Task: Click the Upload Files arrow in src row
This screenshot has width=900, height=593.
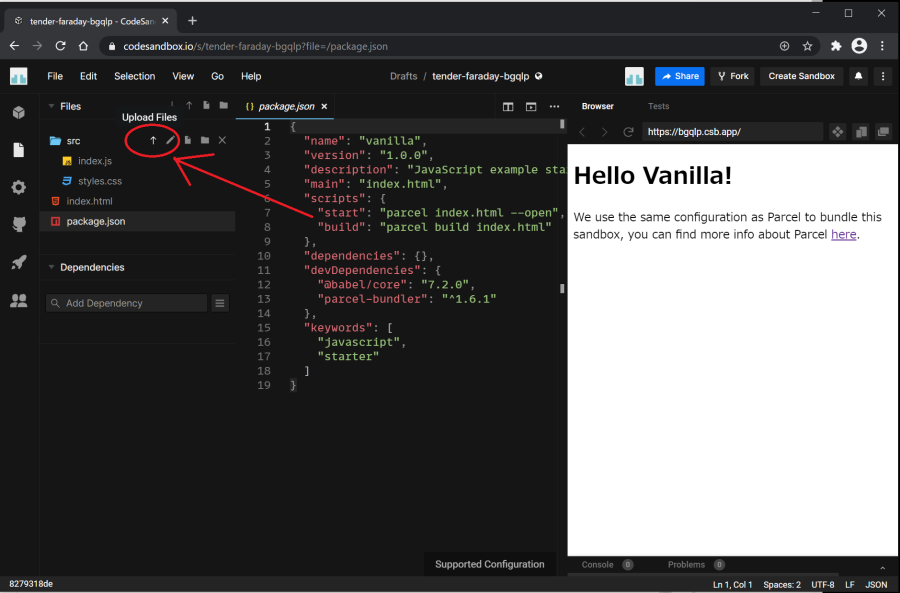Action: (153, 141)
